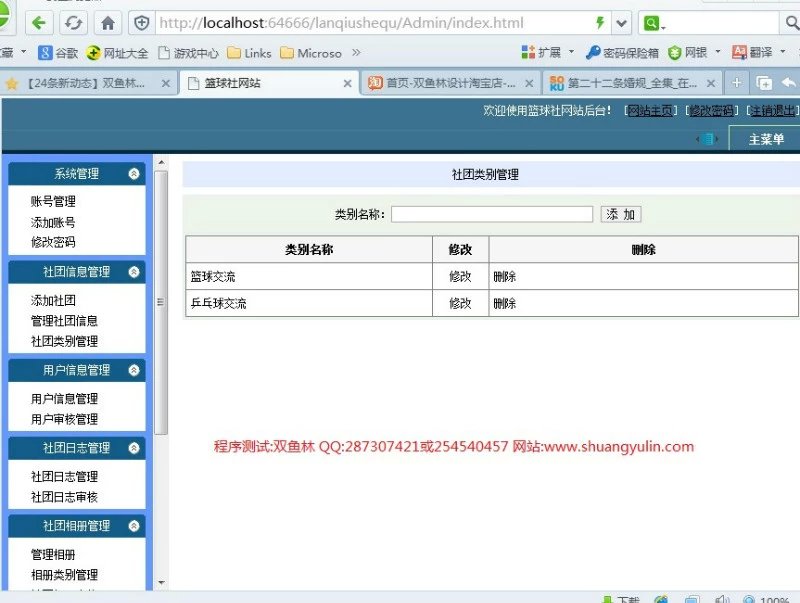Open the address bar history dropdown
Viewport: 800px width, 603px height.
click(x=621, y=23)
